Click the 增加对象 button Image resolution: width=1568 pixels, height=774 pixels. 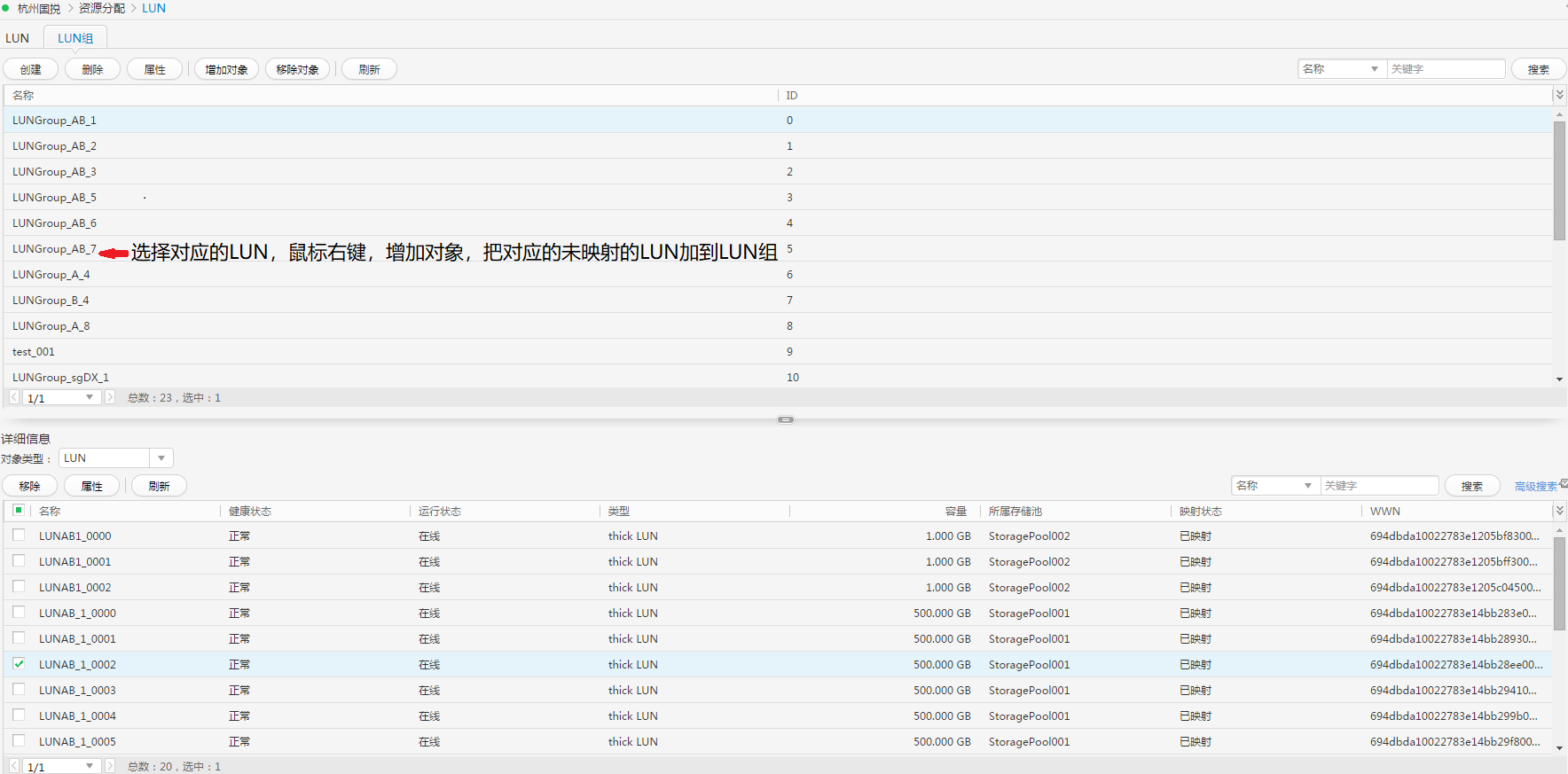pos(226,69)
